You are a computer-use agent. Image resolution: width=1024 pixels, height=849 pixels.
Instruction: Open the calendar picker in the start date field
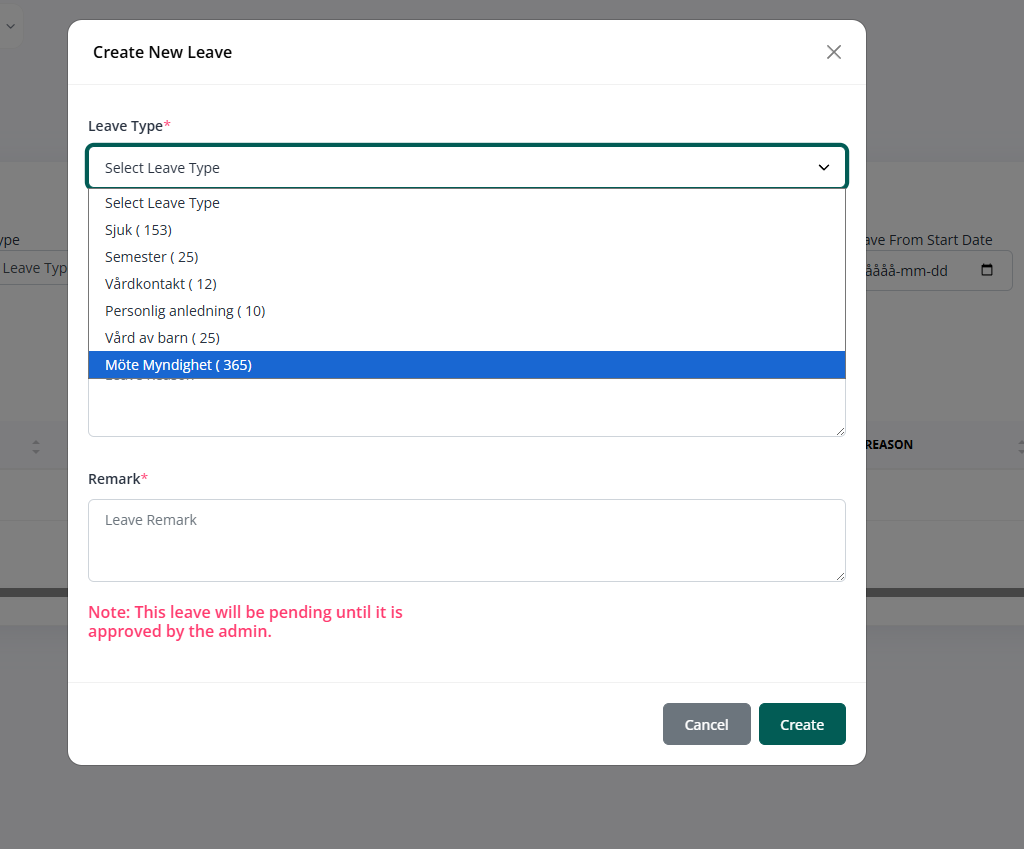pos(987,271)
